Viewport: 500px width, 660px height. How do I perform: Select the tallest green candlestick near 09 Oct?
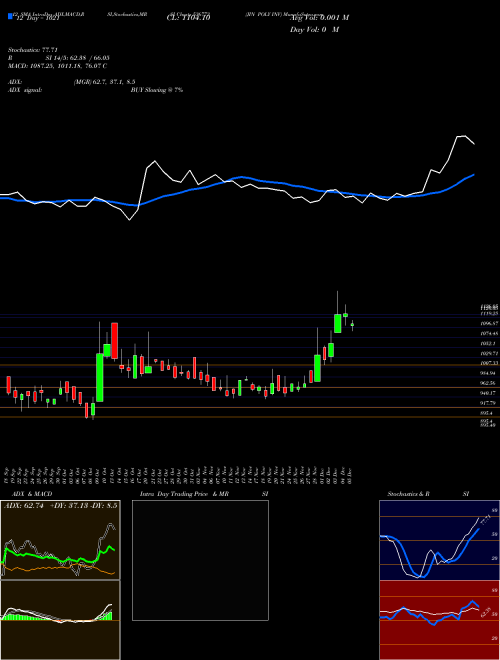tap(100, 378)
